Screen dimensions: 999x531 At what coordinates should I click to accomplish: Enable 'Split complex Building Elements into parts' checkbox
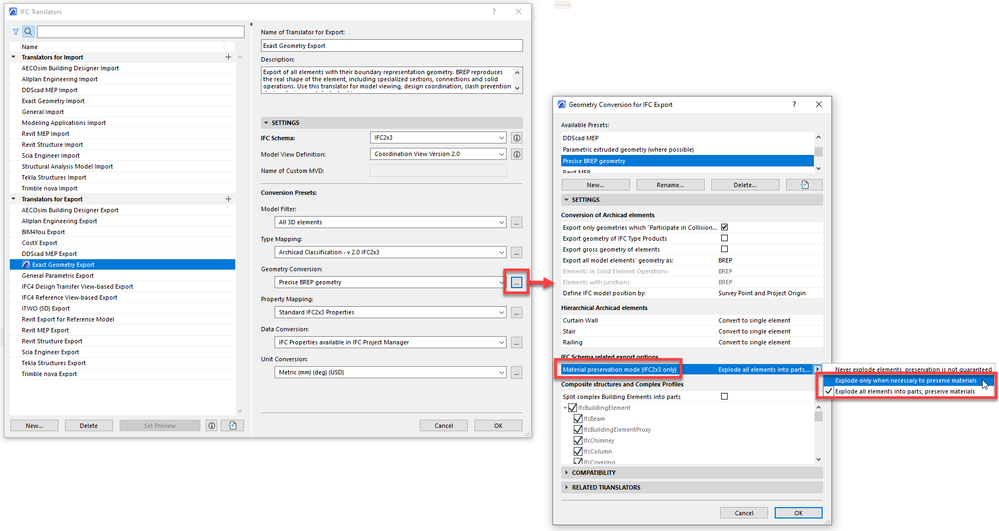724,396
